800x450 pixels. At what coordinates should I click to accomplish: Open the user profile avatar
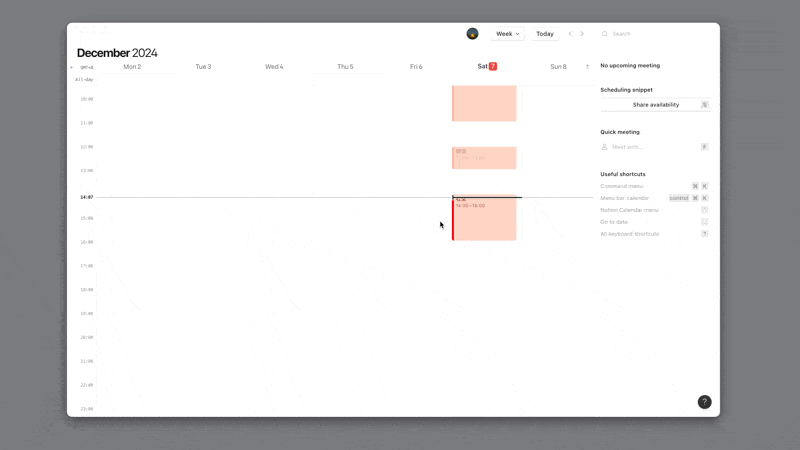pos(472,34)
